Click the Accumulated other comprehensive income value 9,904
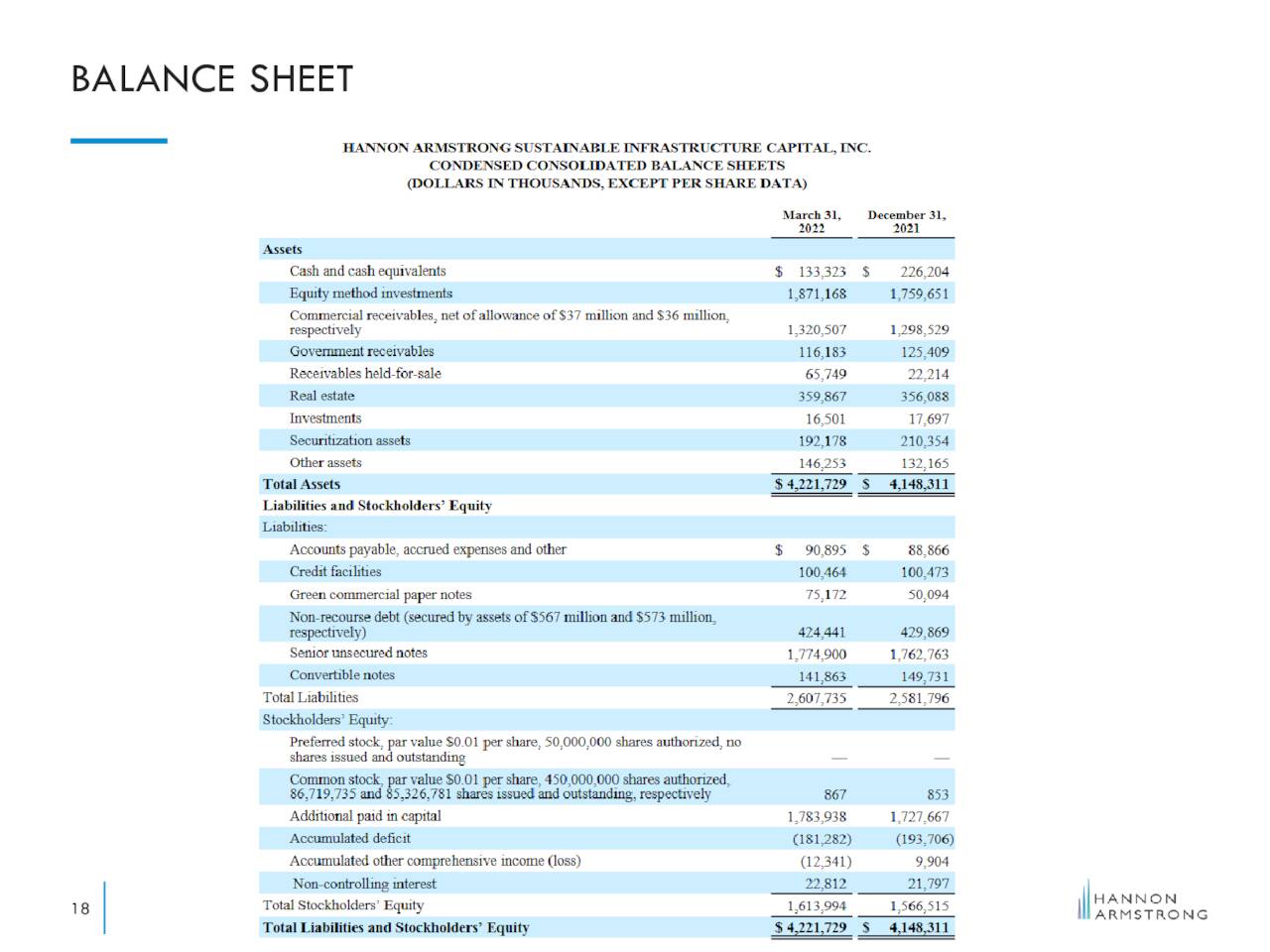The height and width of the screenshot is (952, 1270). pos(932,862)
